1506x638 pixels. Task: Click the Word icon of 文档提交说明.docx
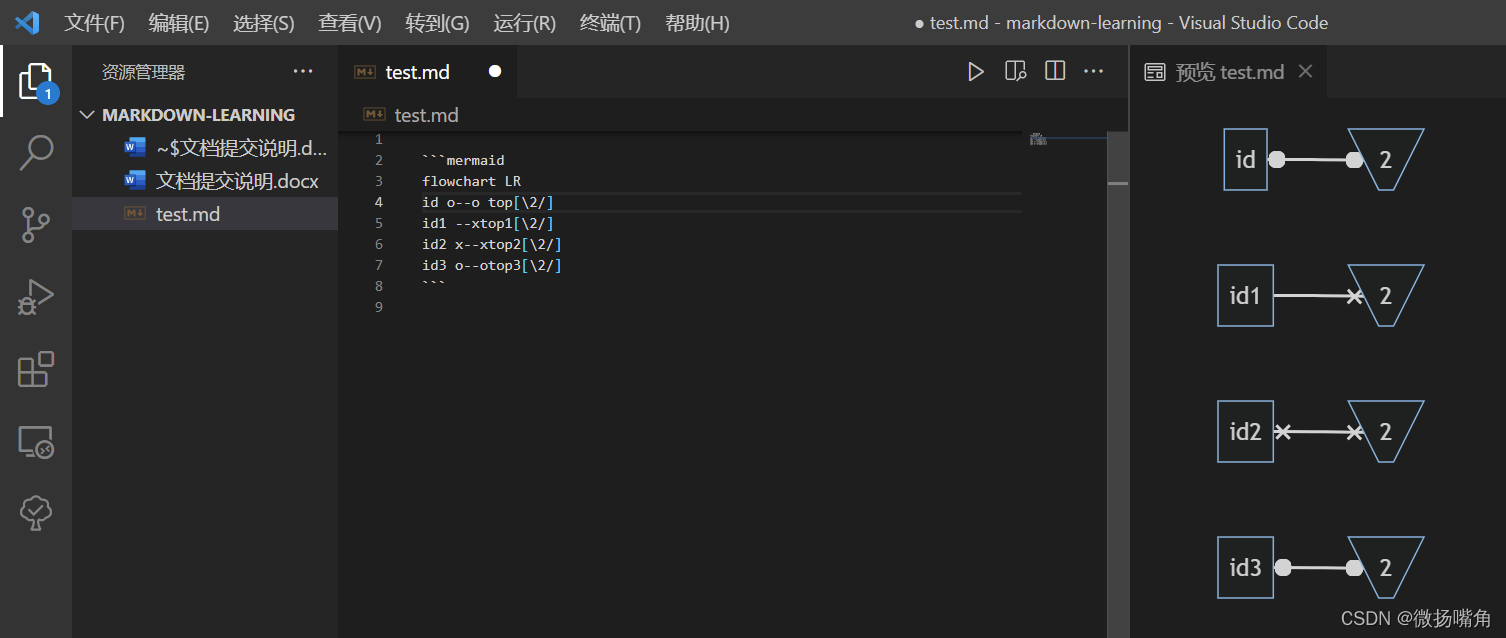[x=135, y=181]
